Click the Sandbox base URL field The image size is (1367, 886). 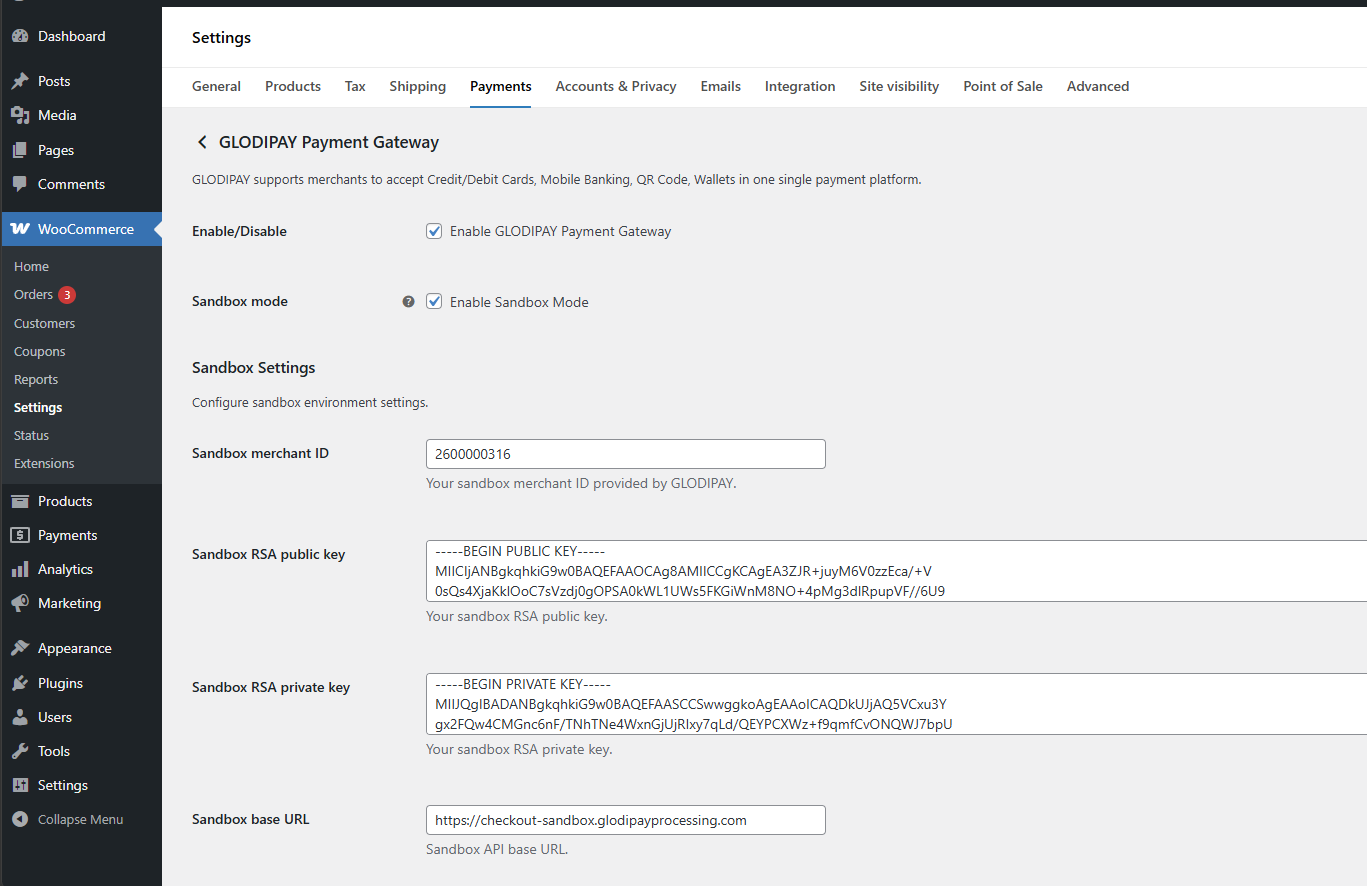(626, 820)
